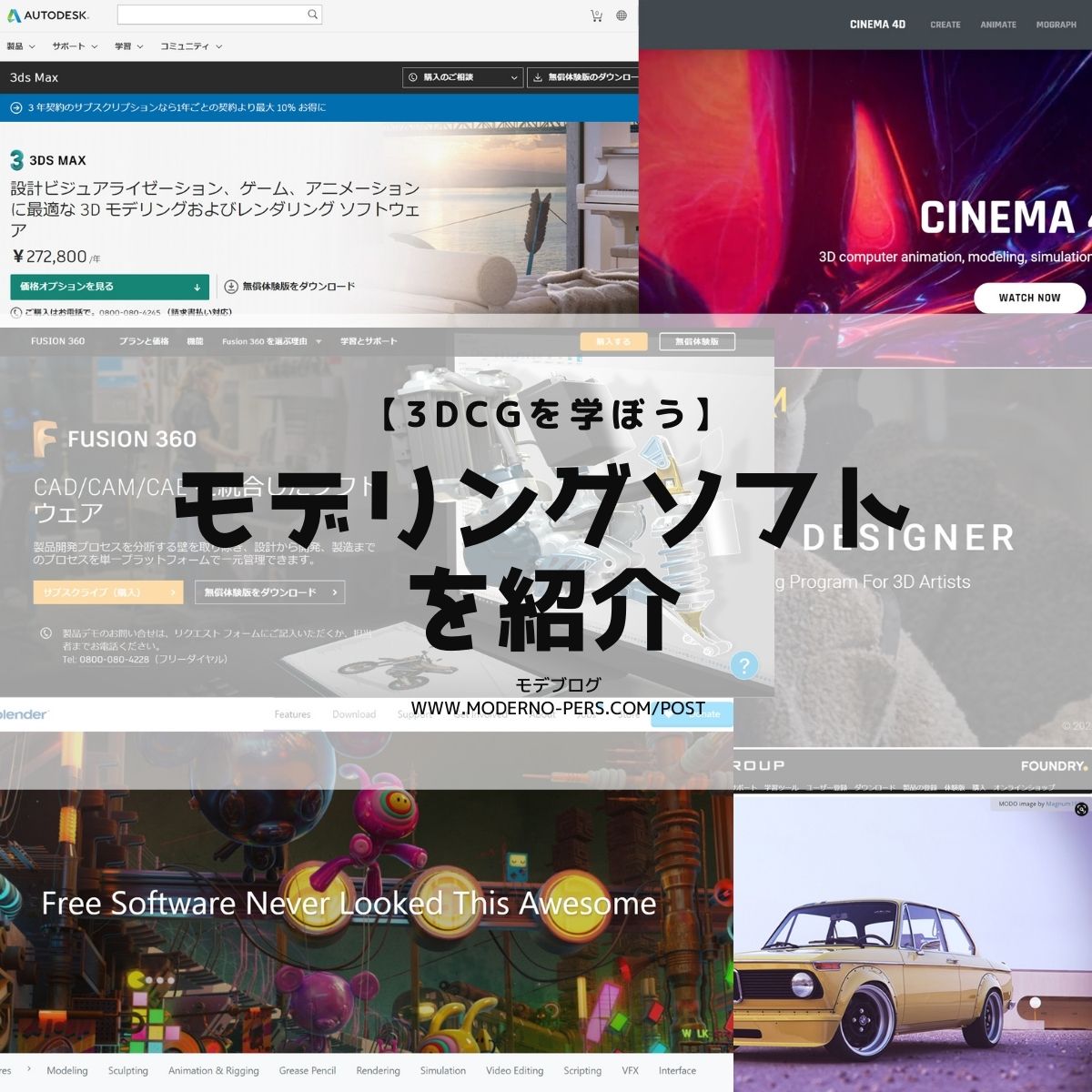Screen dimensions: 1092x1092
Task: Click the 無償体験版のダウンロード button in the 3ds Max bar
Action: click(583, 77)
